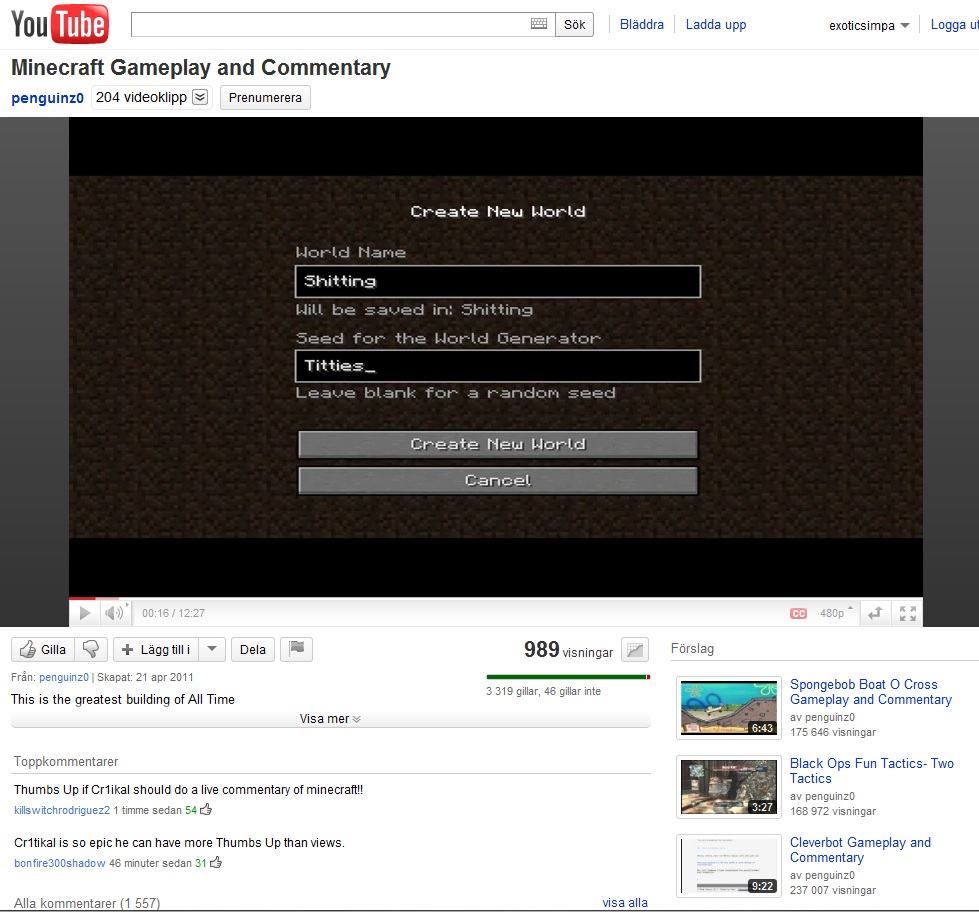
Task: Dislike the video with thumbs down
Action: pyautogui.click(x=91, y=649)
